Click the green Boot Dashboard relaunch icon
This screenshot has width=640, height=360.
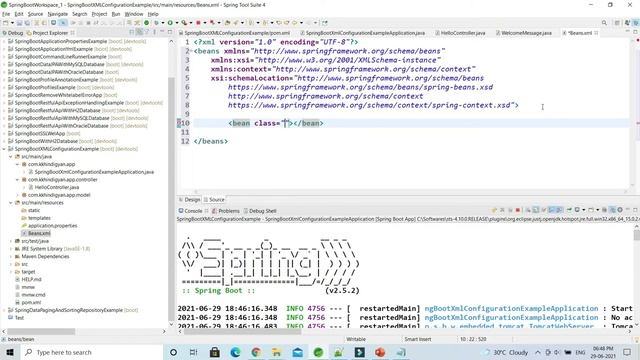tap(147, 23)
